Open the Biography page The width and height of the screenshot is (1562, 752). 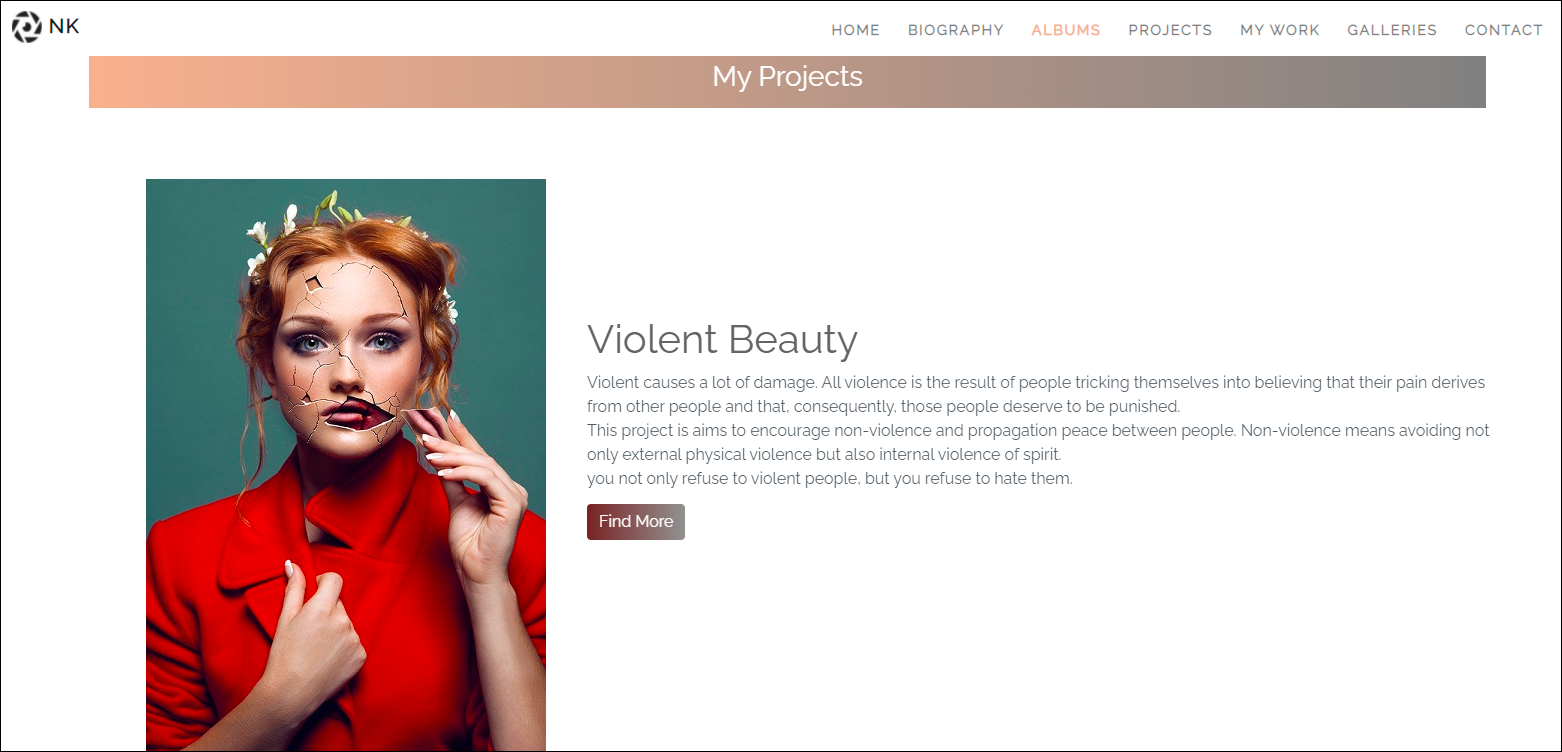[x=955, y=30]
